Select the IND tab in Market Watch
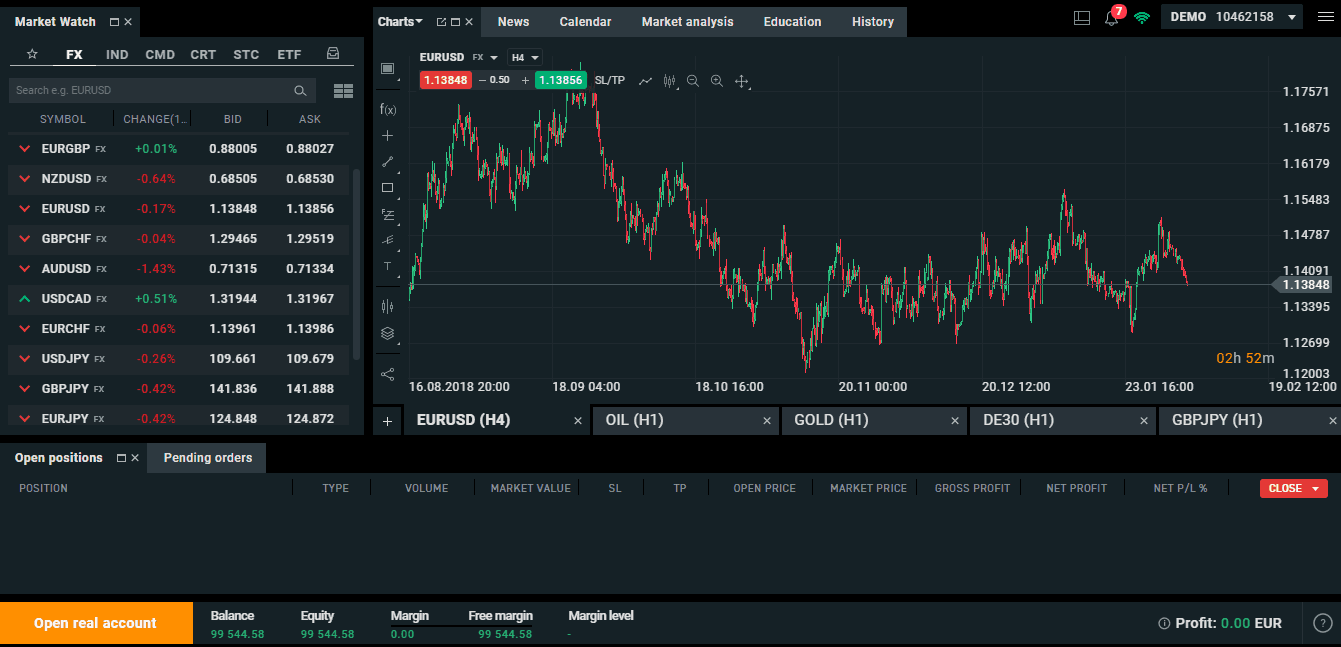1341x647 pixels. tap(117, 54)
